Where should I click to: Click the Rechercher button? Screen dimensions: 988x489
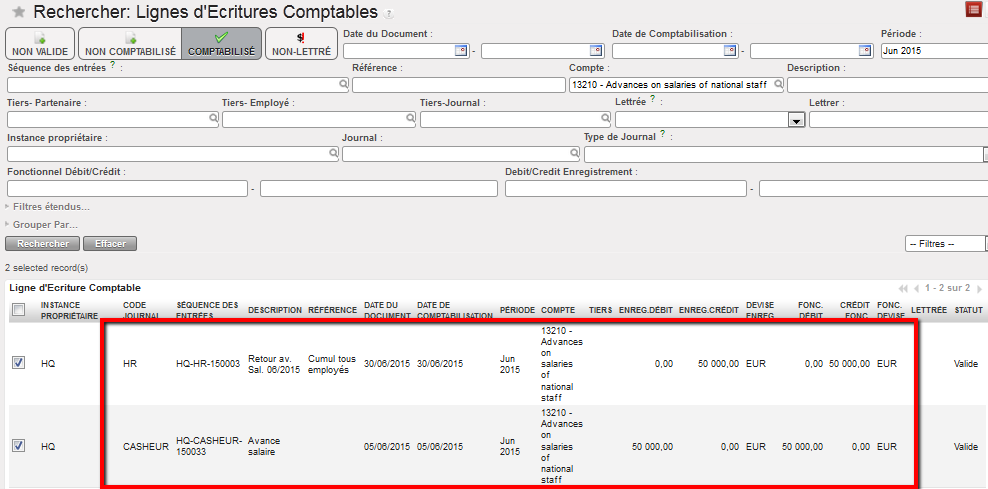click(43, 243)
